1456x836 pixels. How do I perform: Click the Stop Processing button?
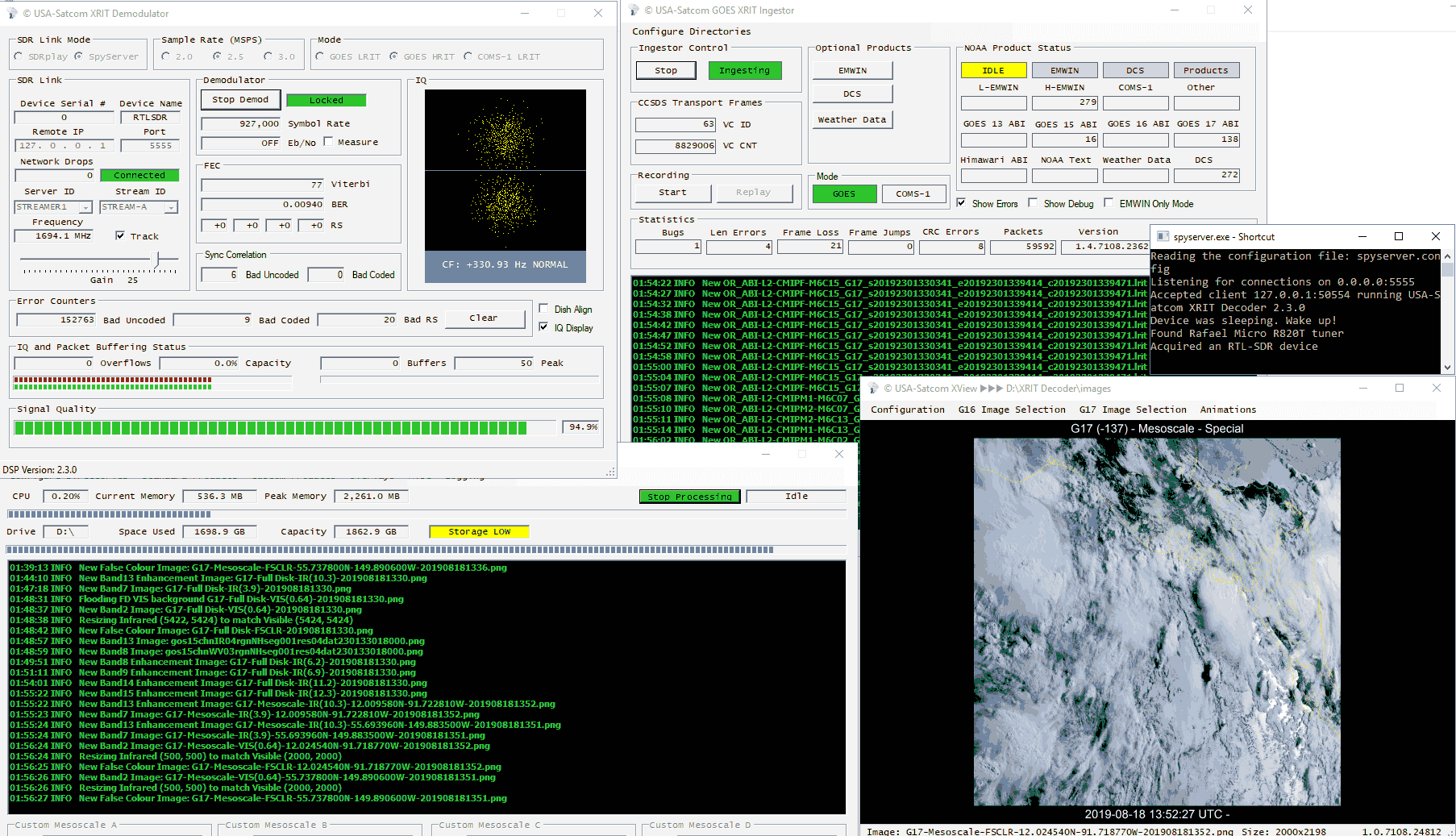[689, 497]
